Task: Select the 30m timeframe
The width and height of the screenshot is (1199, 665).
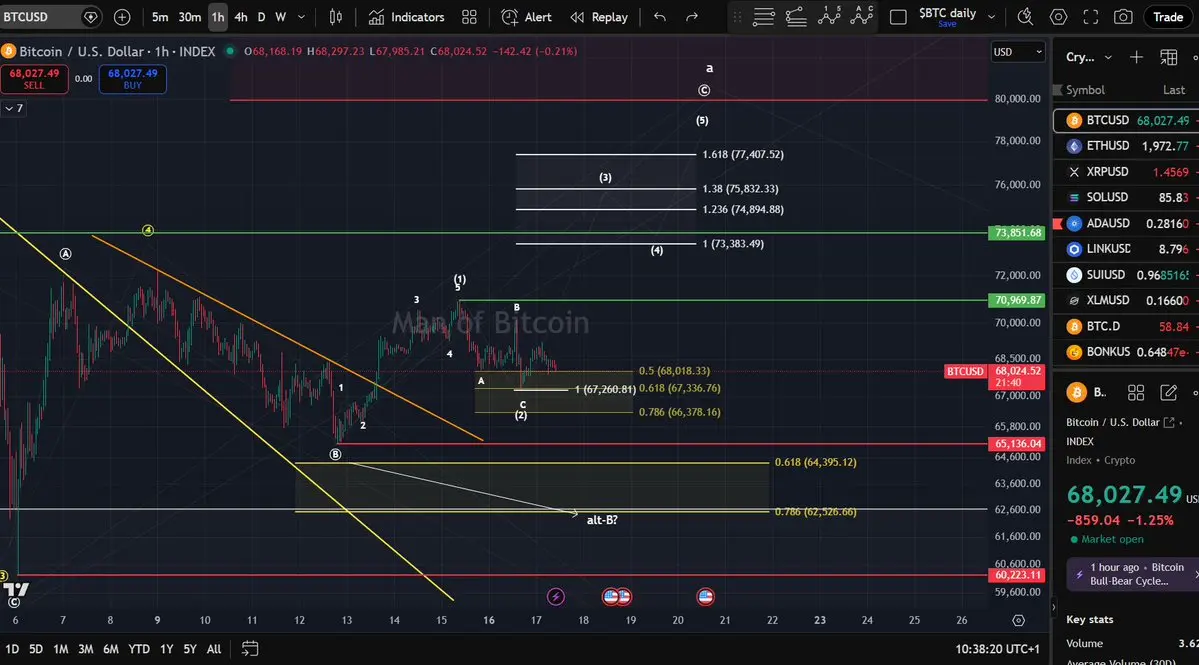Action: point(190,17)
